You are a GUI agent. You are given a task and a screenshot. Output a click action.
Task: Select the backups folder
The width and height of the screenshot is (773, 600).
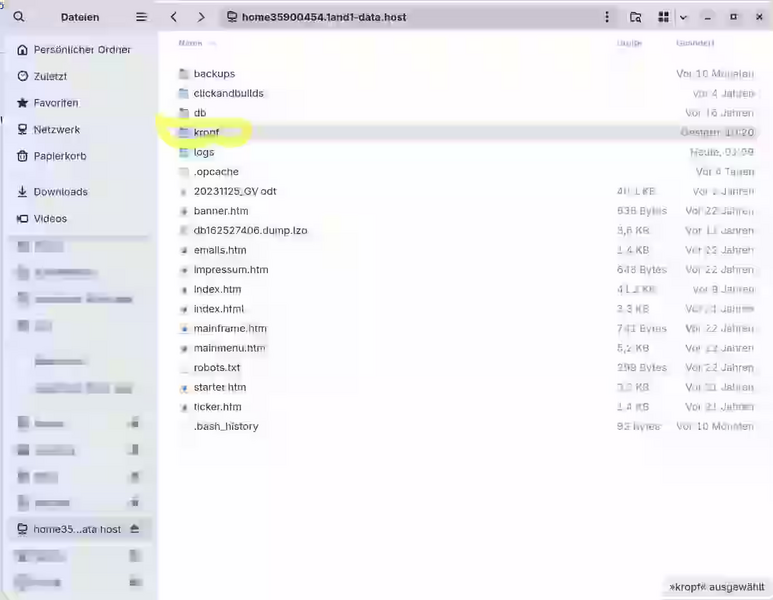point(465,74)
